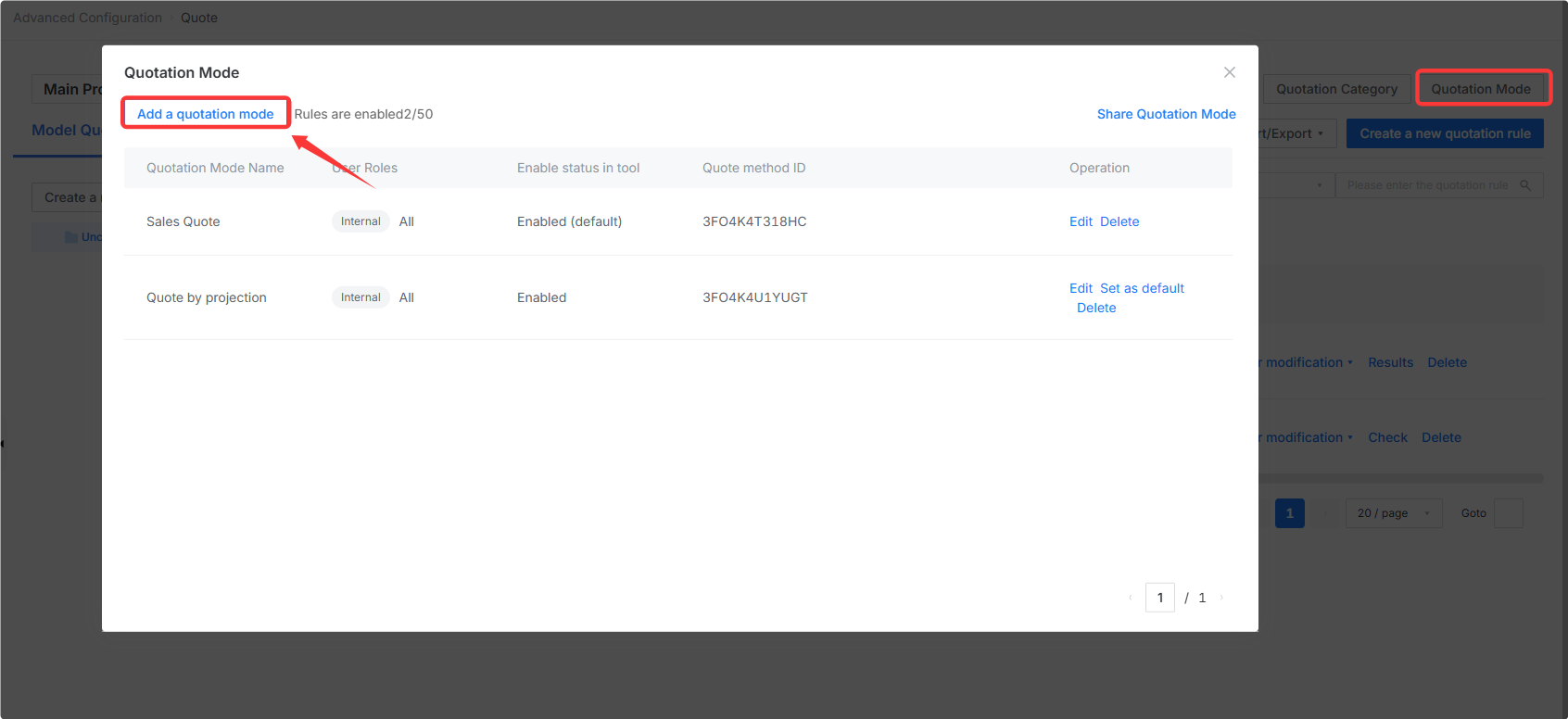Edit the Sales Quote mode
The height and width of the screenshot is (719, 1568).
click(1081, 221)
